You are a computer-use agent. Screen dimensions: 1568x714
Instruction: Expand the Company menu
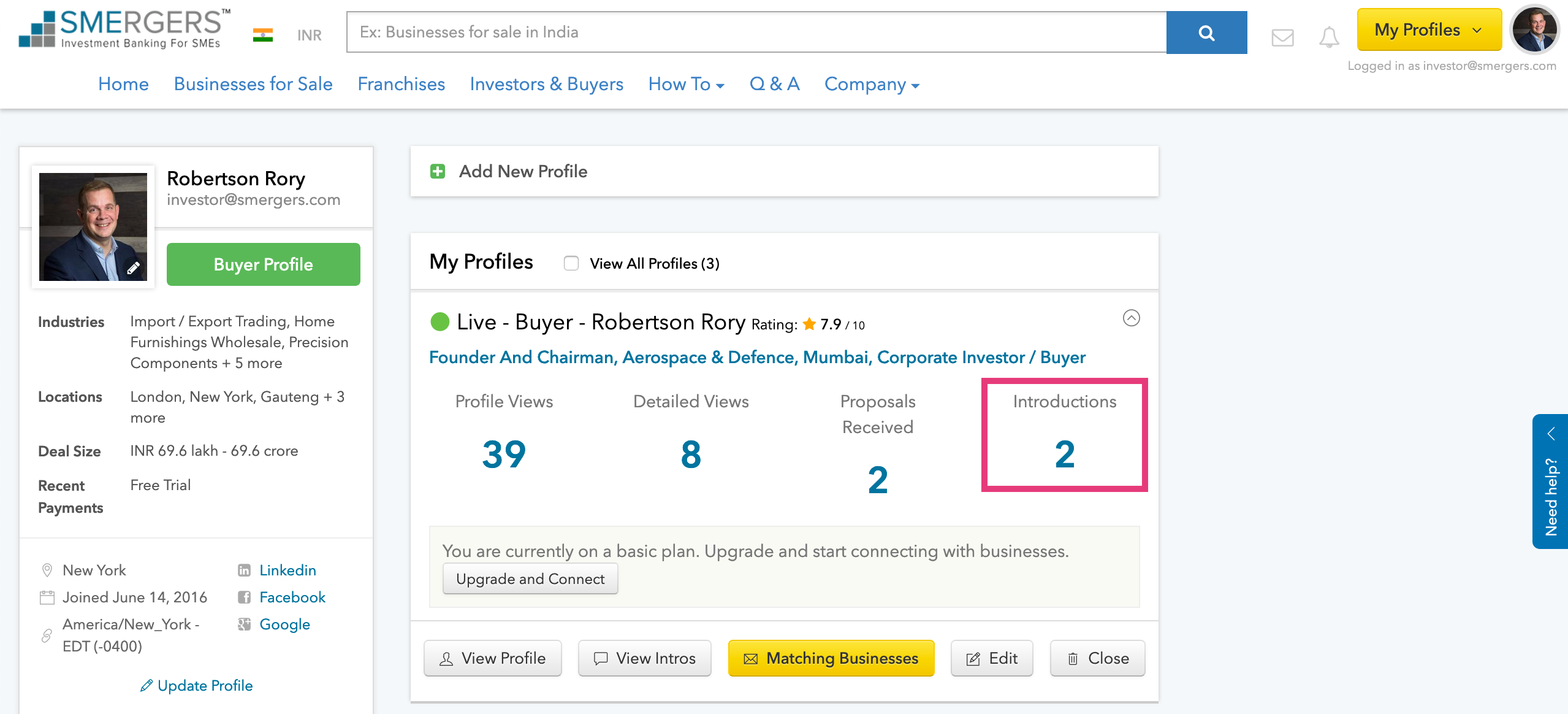pos(871,84)
